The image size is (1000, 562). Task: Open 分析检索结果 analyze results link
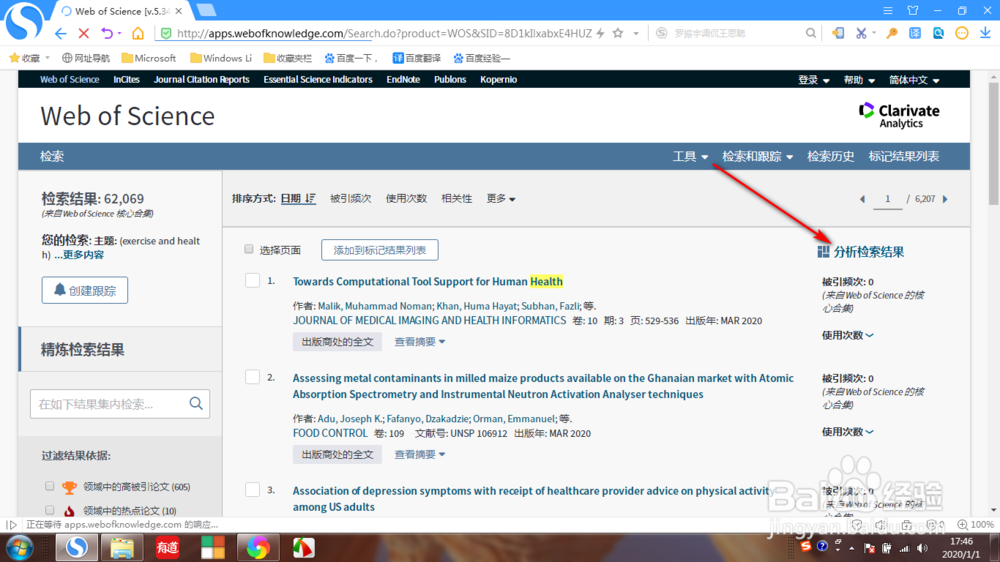(x=861, y=252)
